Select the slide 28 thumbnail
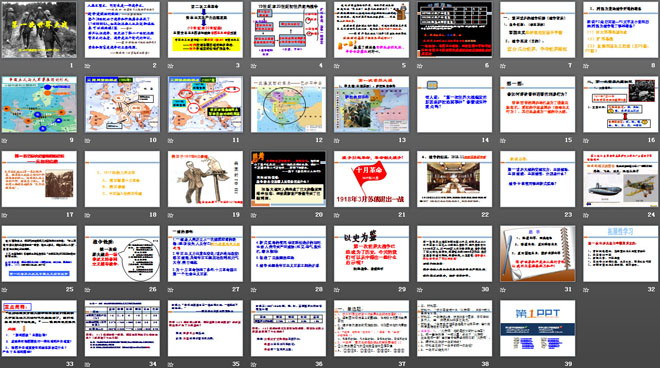660x368 pixels. [x=289, y=254]
